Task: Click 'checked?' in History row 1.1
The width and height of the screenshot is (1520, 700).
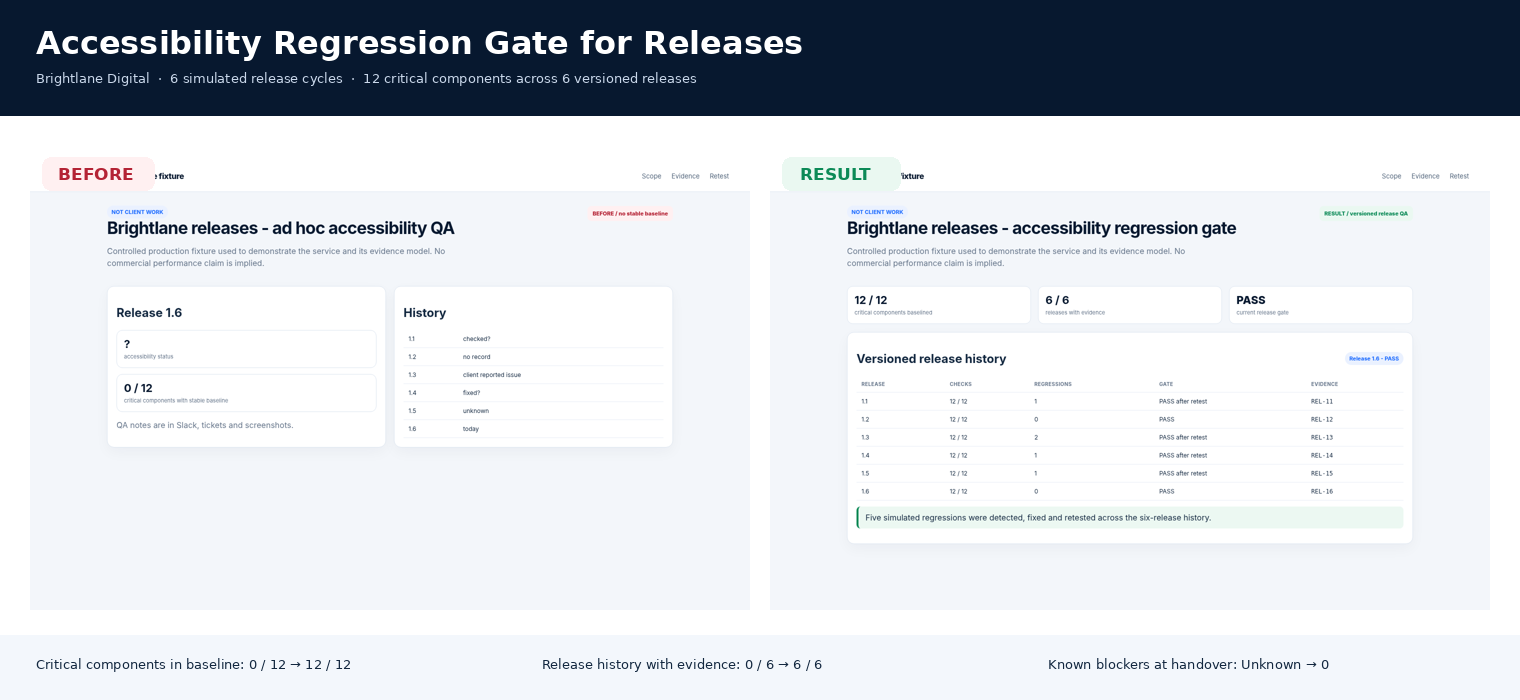Action: [x=476, y=339]
